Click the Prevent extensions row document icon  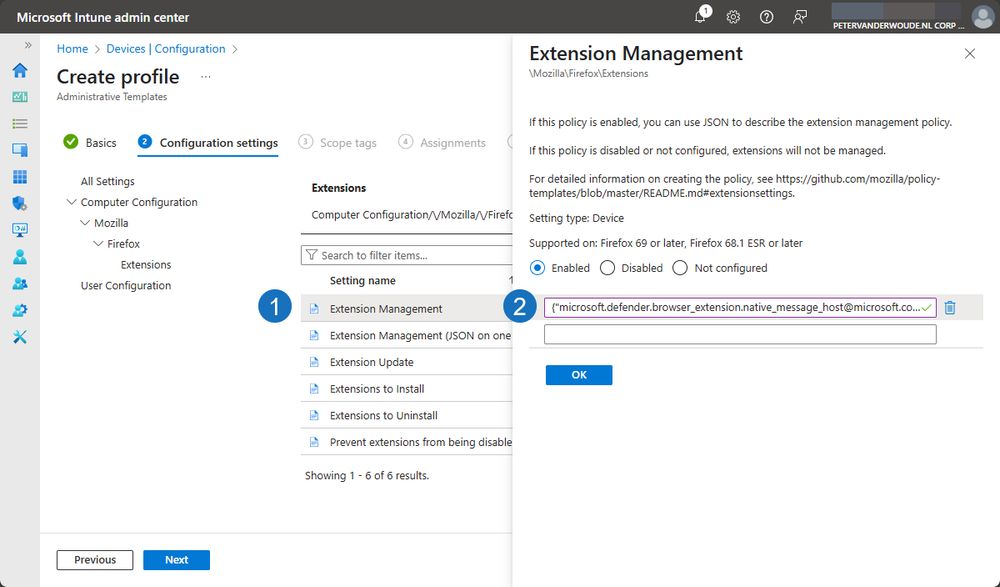[314, 442]
